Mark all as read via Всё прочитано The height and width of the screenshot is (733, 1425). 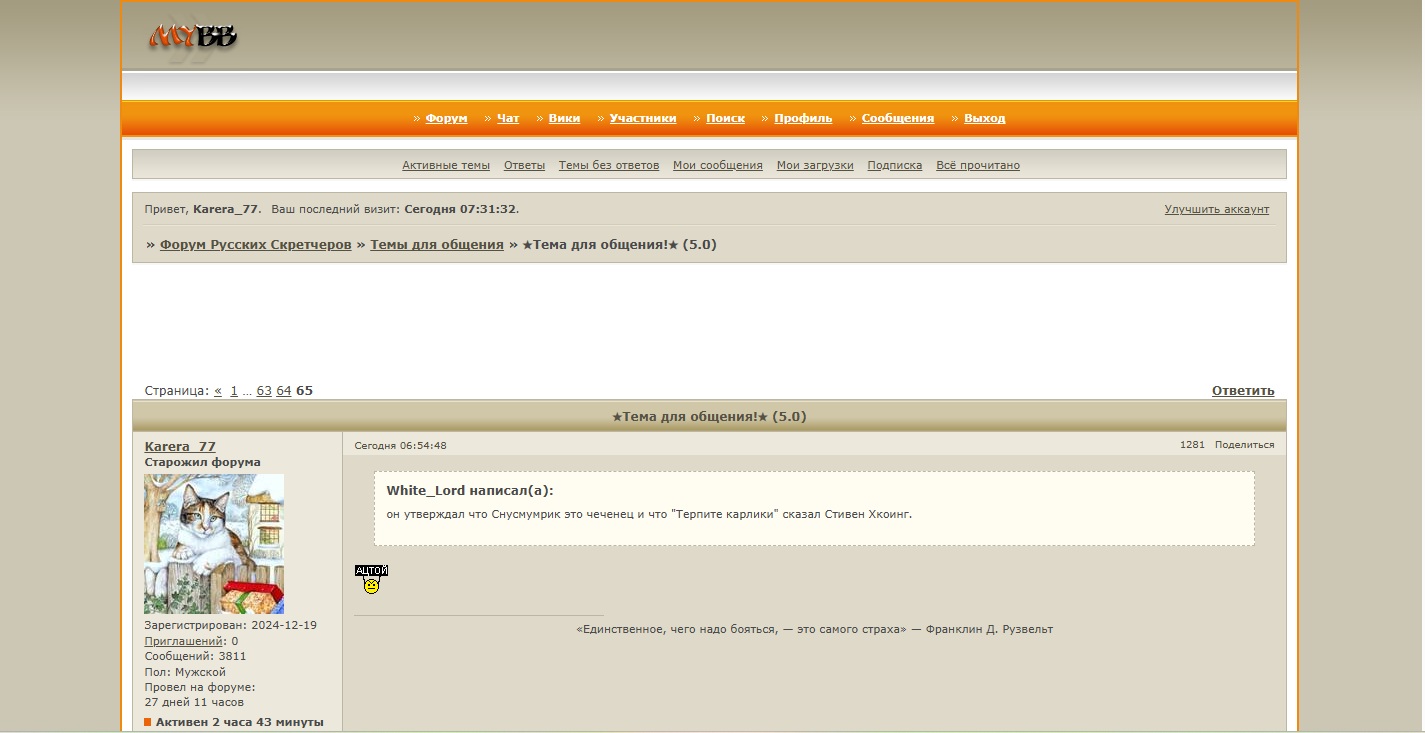coord(977,166)
